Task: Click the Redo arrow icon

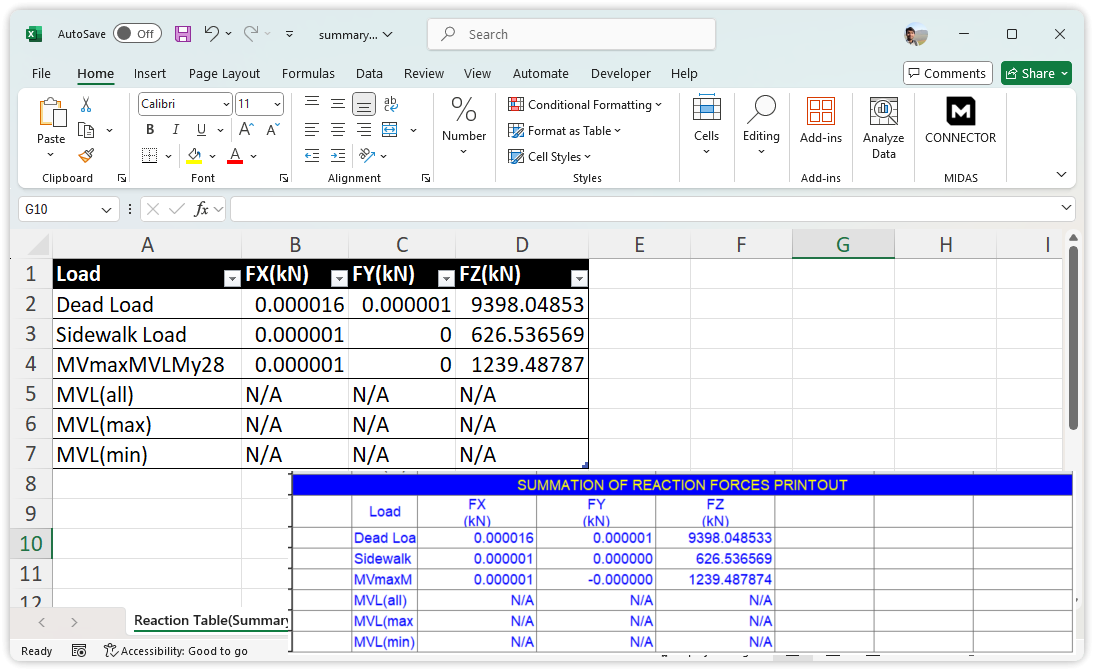Action: 250,33
